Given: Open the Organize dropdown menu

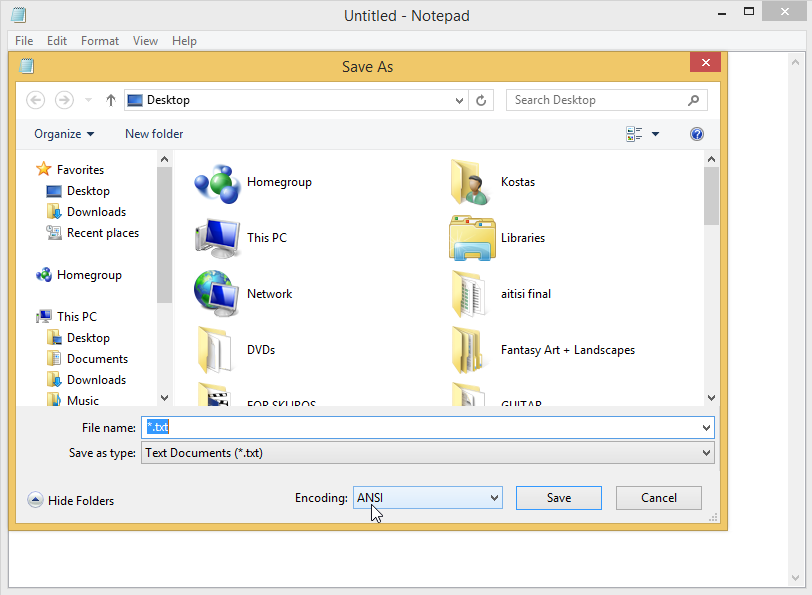Looking at the screenshot, I should tap(64, 134).
